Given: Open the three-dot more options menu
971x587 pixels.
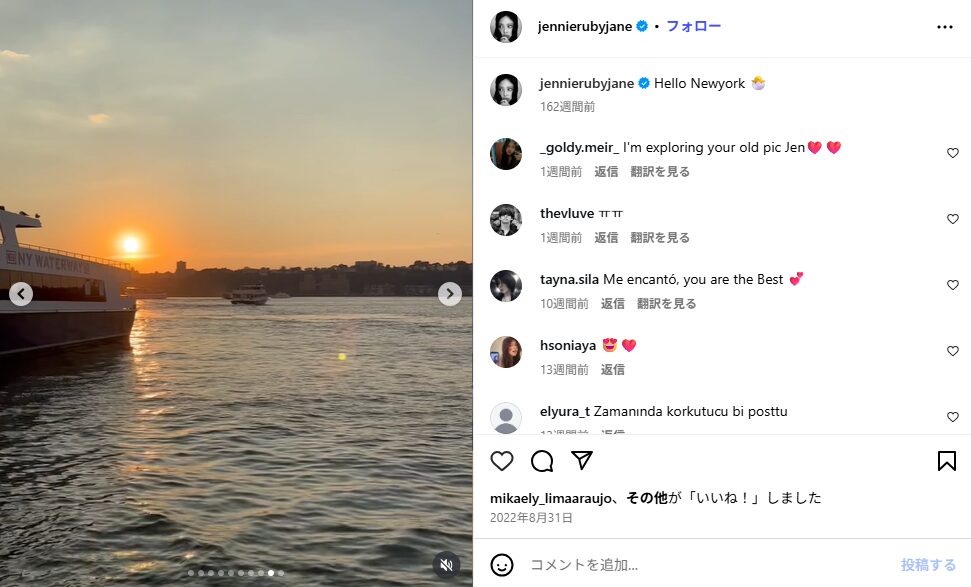Looking at the screenshot, I should pyautogui.click(x=945, y=27).
